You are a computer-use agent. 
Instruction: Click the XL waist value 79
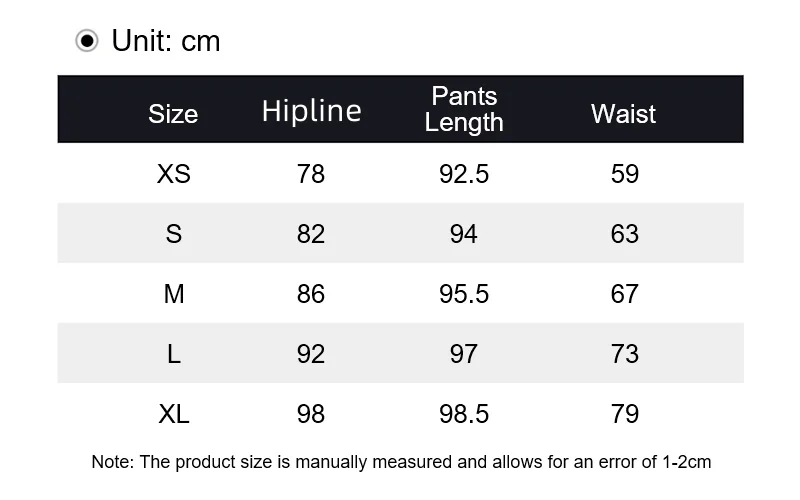pos(624,414)
